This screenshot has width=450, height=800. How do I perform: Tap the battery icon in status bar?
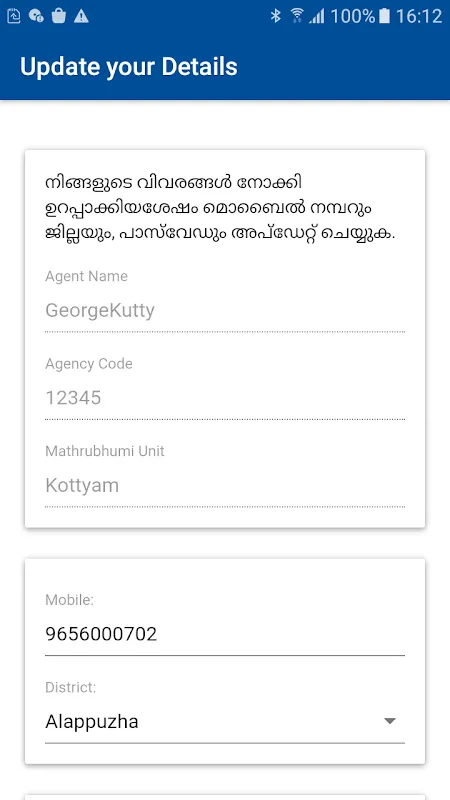(384, 16)
